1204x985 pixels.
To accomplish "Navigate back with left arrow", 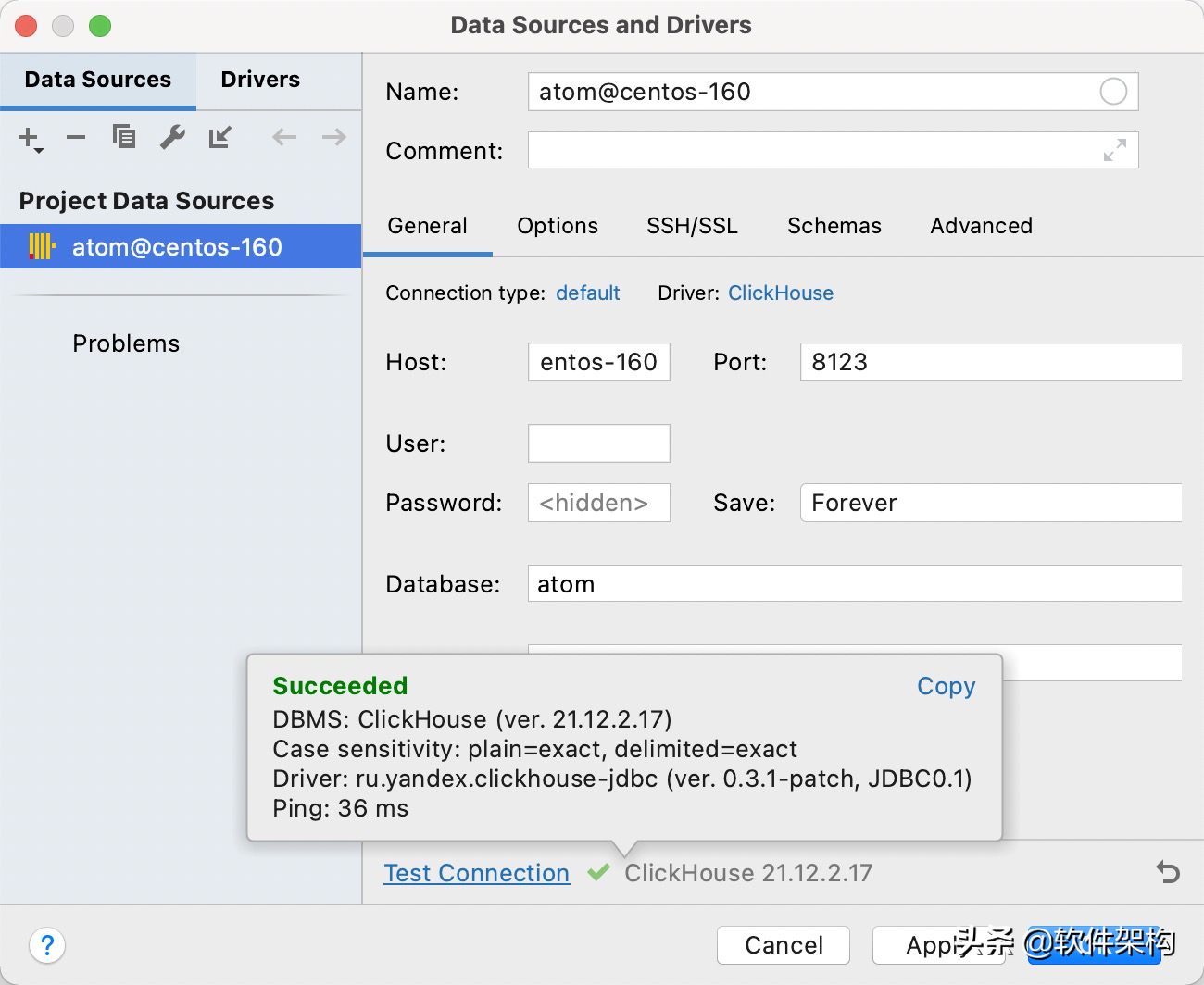I will tap(284, 137).
